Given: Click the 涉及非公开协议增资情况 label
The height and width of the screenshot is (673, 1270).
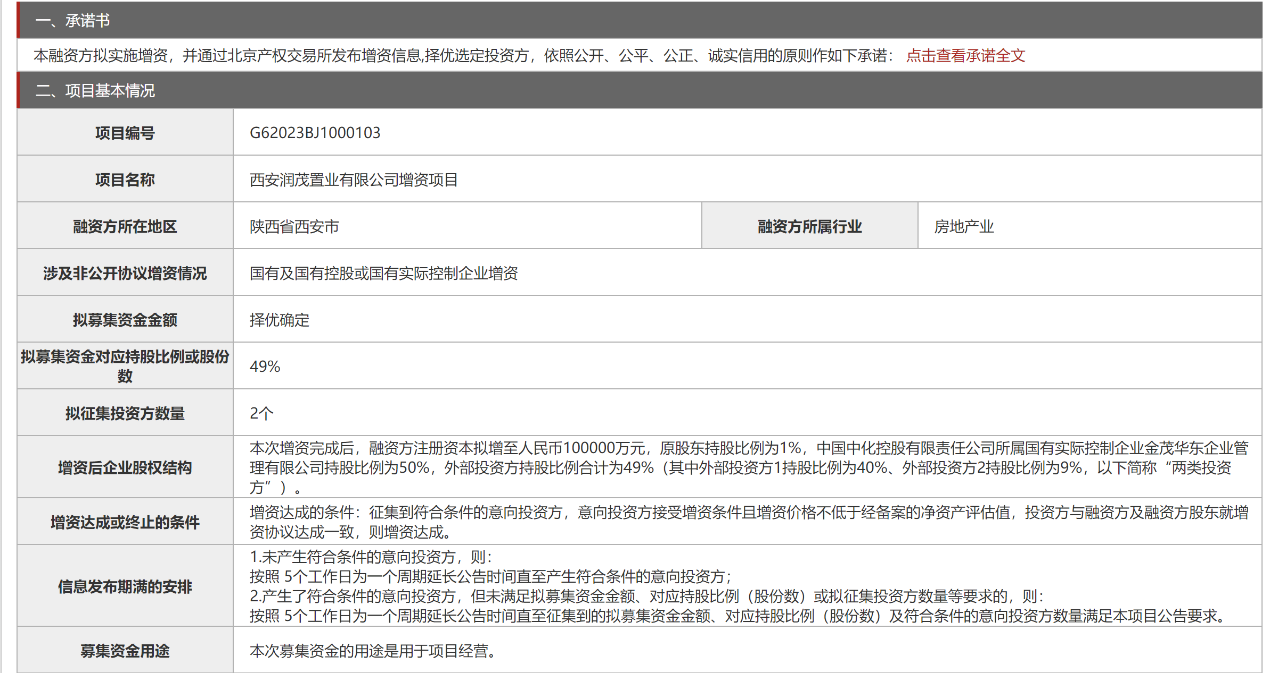Looking at the screenshot, I should (x=125, y=273).
